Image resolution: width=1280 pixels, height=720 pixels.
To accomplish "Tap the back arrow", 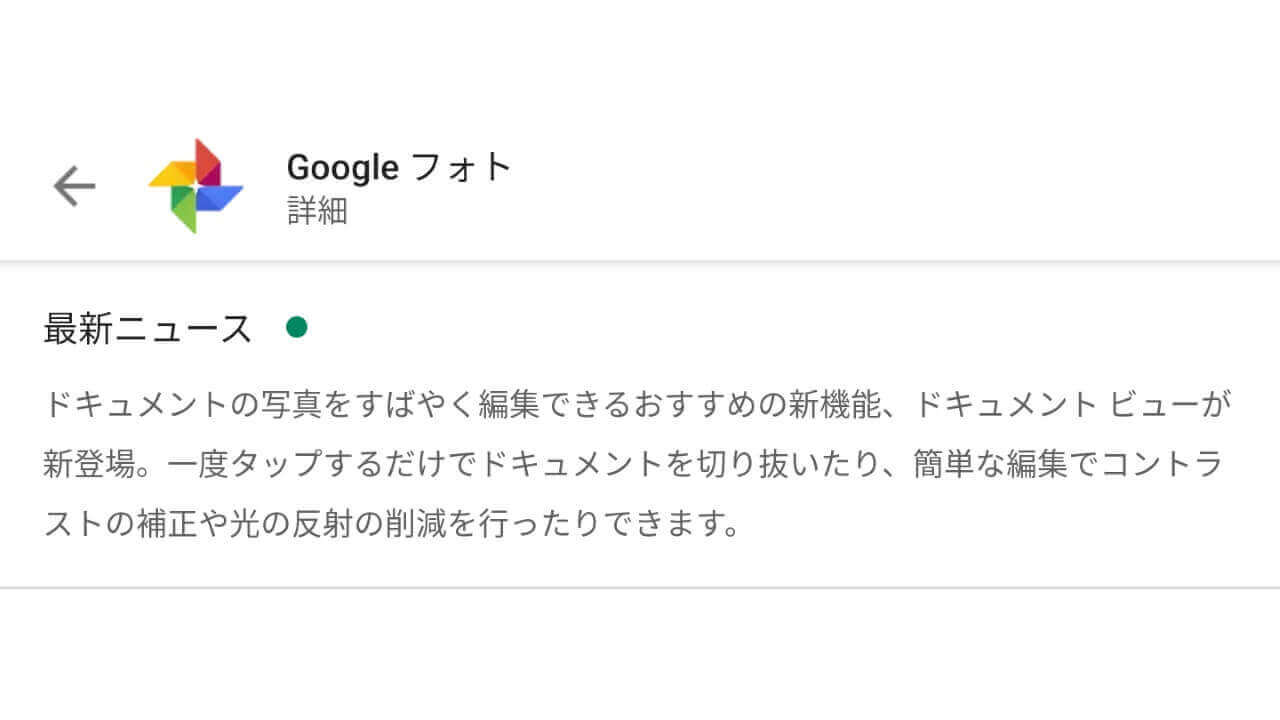I will point(74,186).
